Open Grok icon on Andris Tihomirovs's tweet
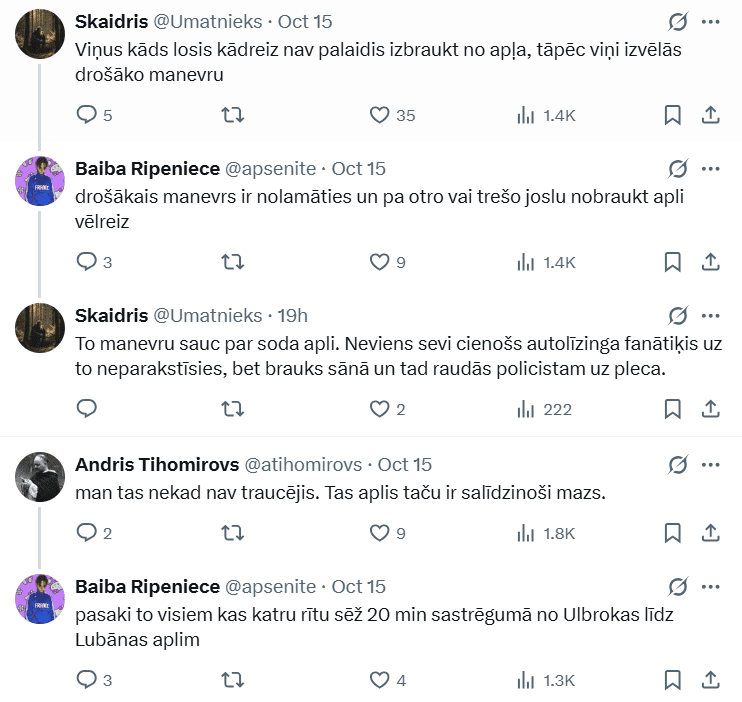Image resolution: width=742 pixels, height=702 pixels. click(677, 464)
